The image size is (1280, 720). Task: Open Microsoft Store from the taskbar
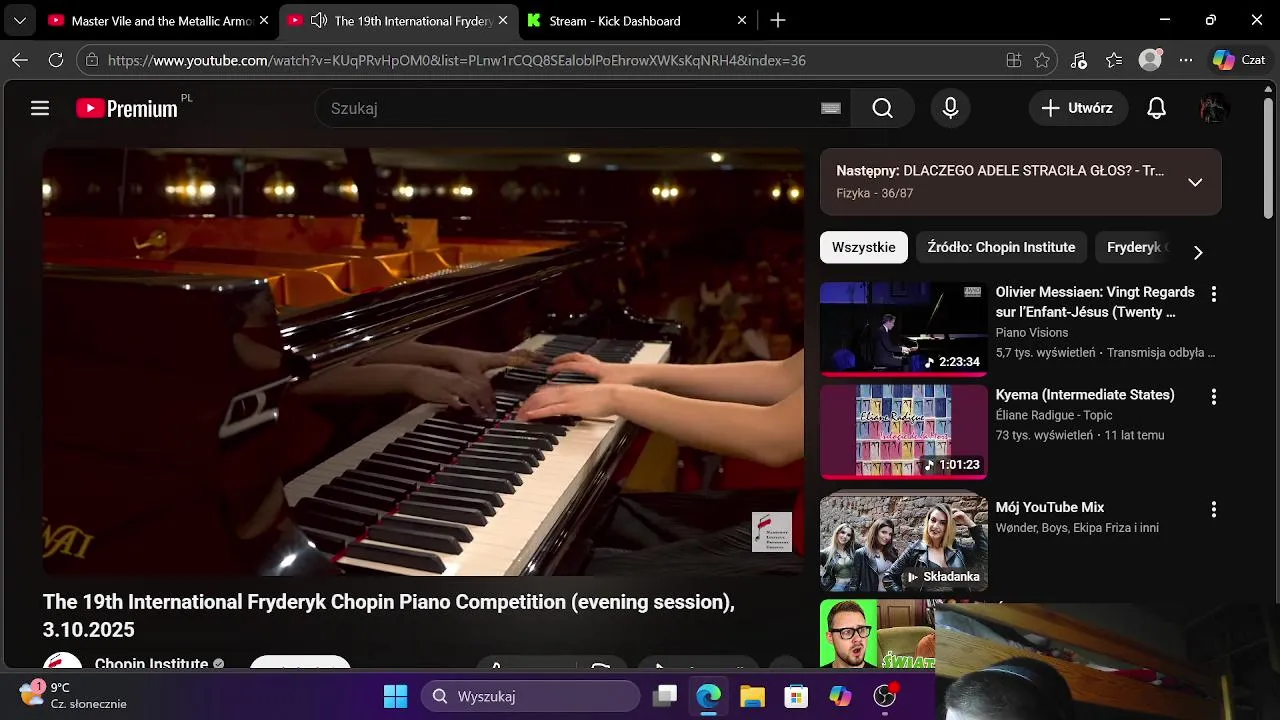pos(796,696)
